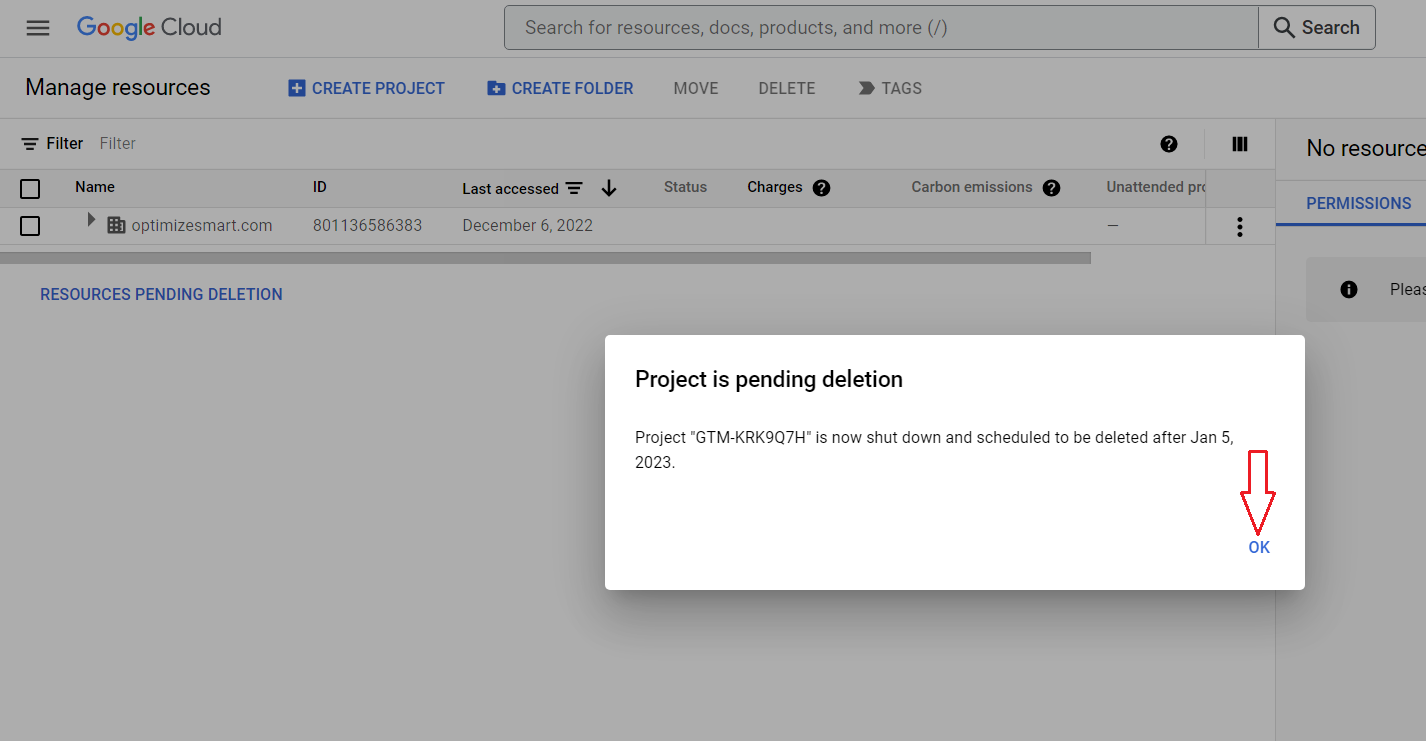Expand the optimizesmart.com organization node
The width and height of the screenshot is (1426, 741).
pyautogui.click(x=91, y=220)
